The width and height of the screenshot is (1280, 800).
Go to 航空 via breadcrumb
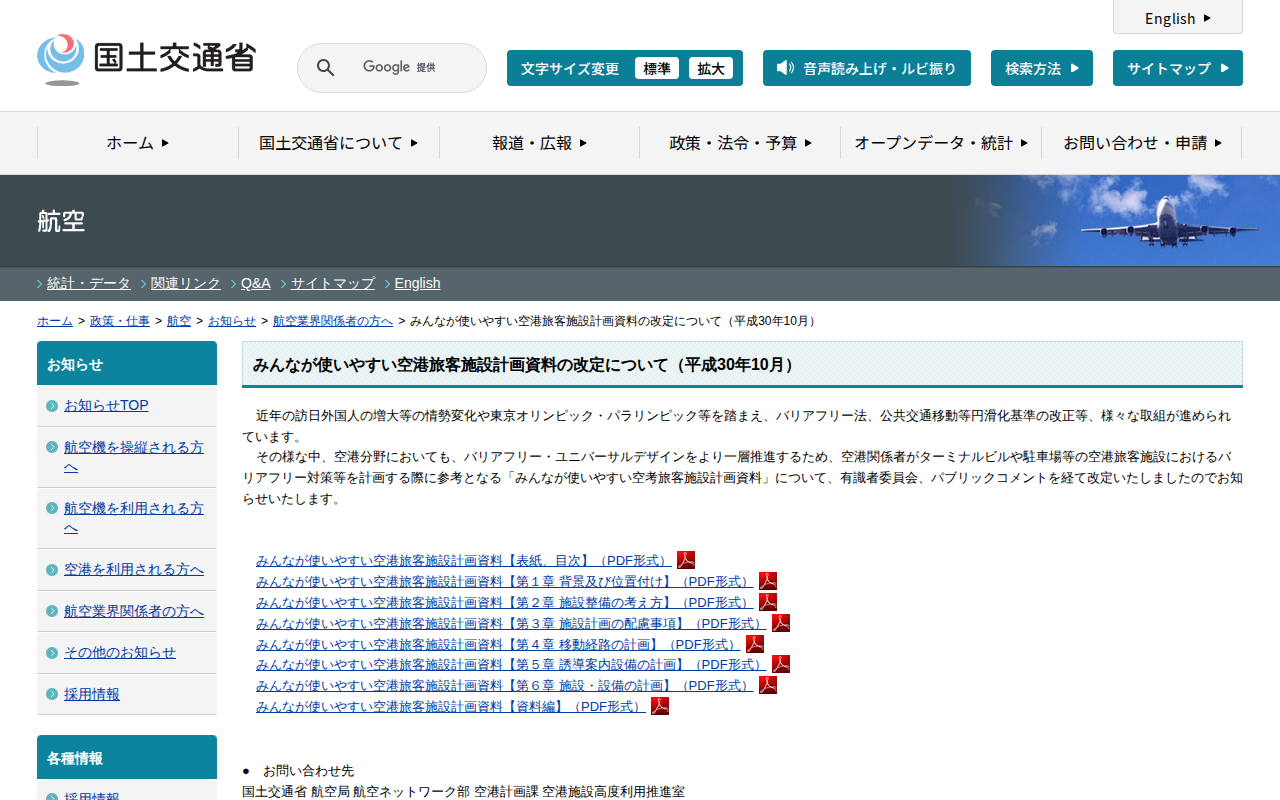pyautogui.click(x=179, y=321)
